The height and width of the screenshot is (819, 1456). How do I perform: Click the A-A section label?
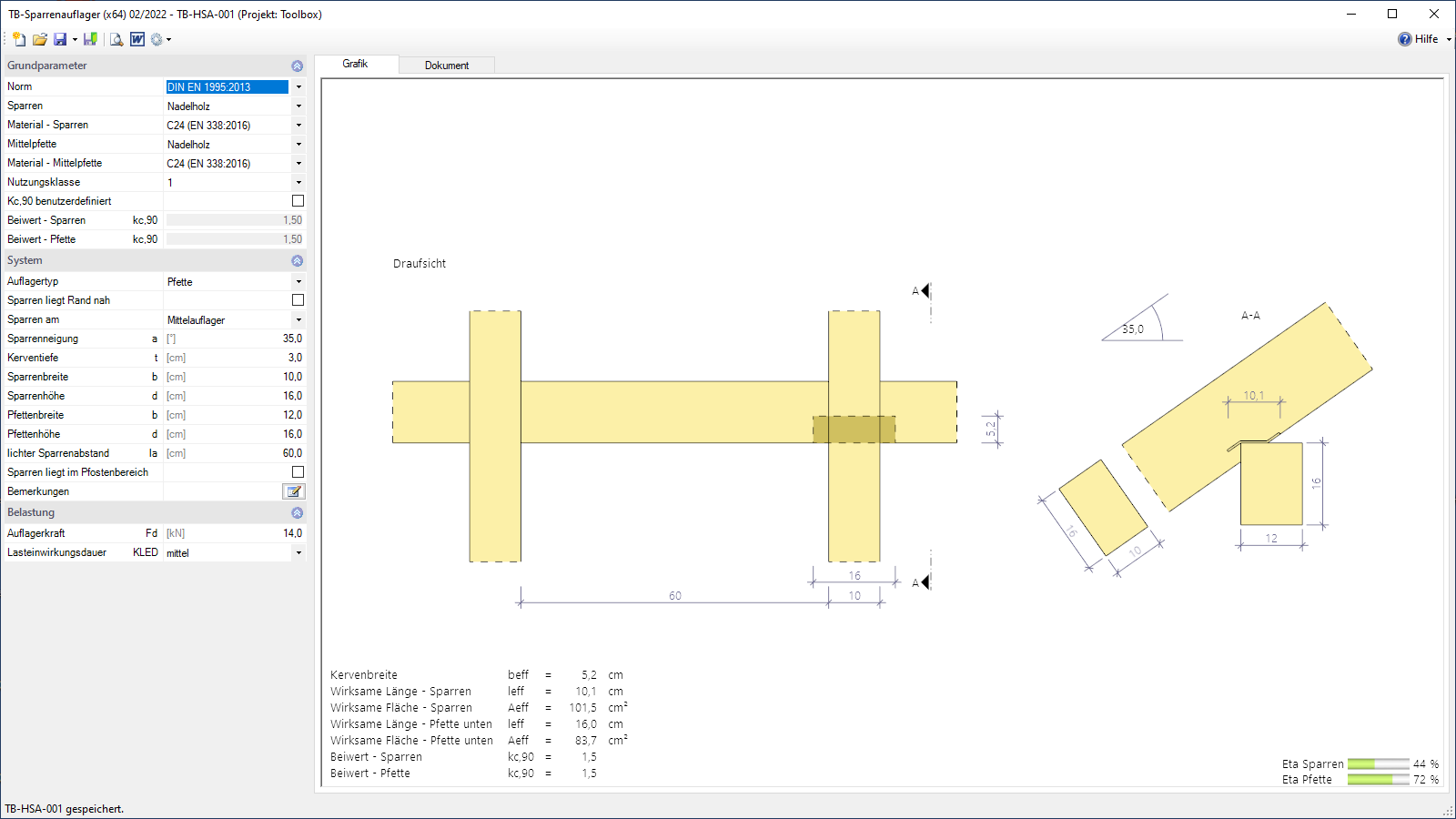[1250, 316]
